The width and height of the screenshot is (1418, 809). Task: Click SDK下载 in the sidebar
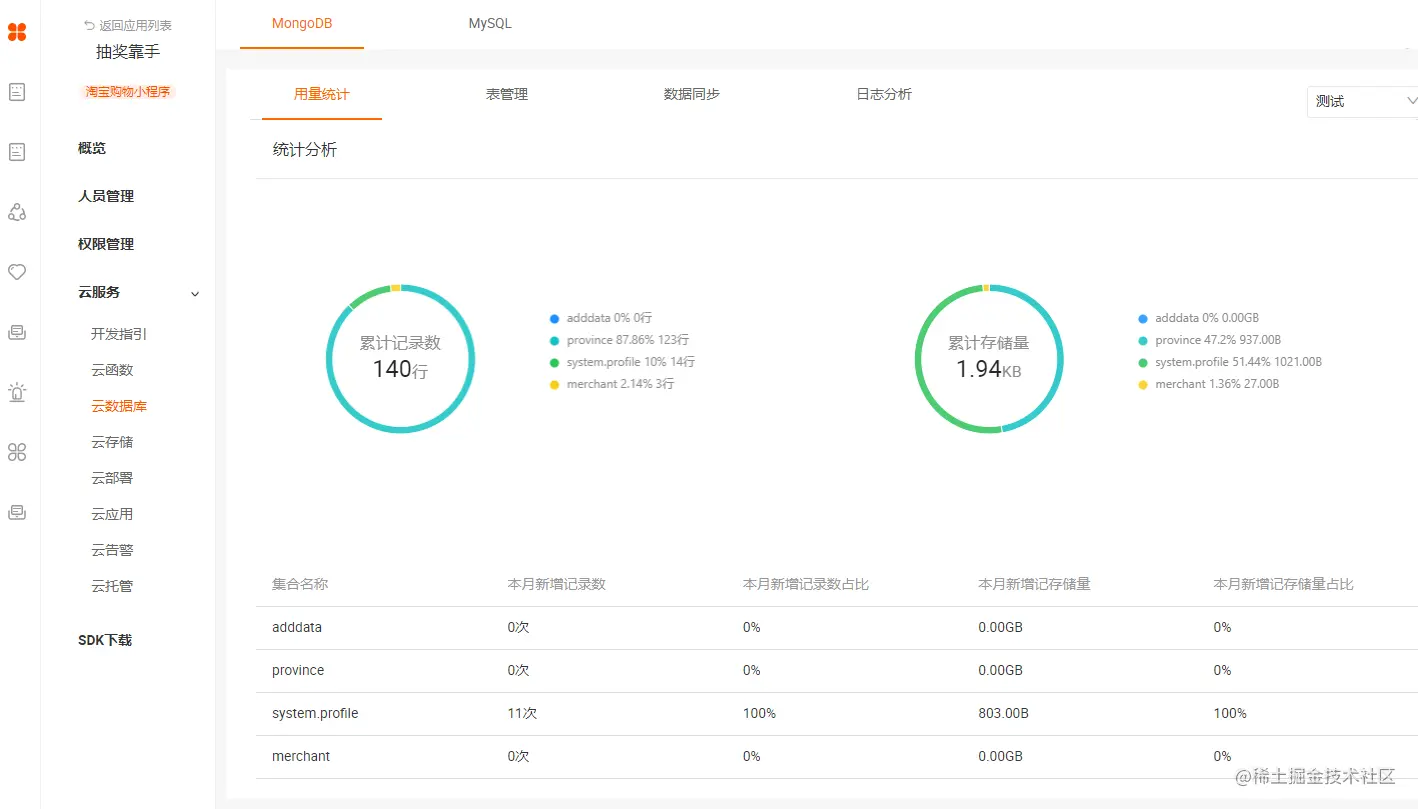[x=105, y=640]
